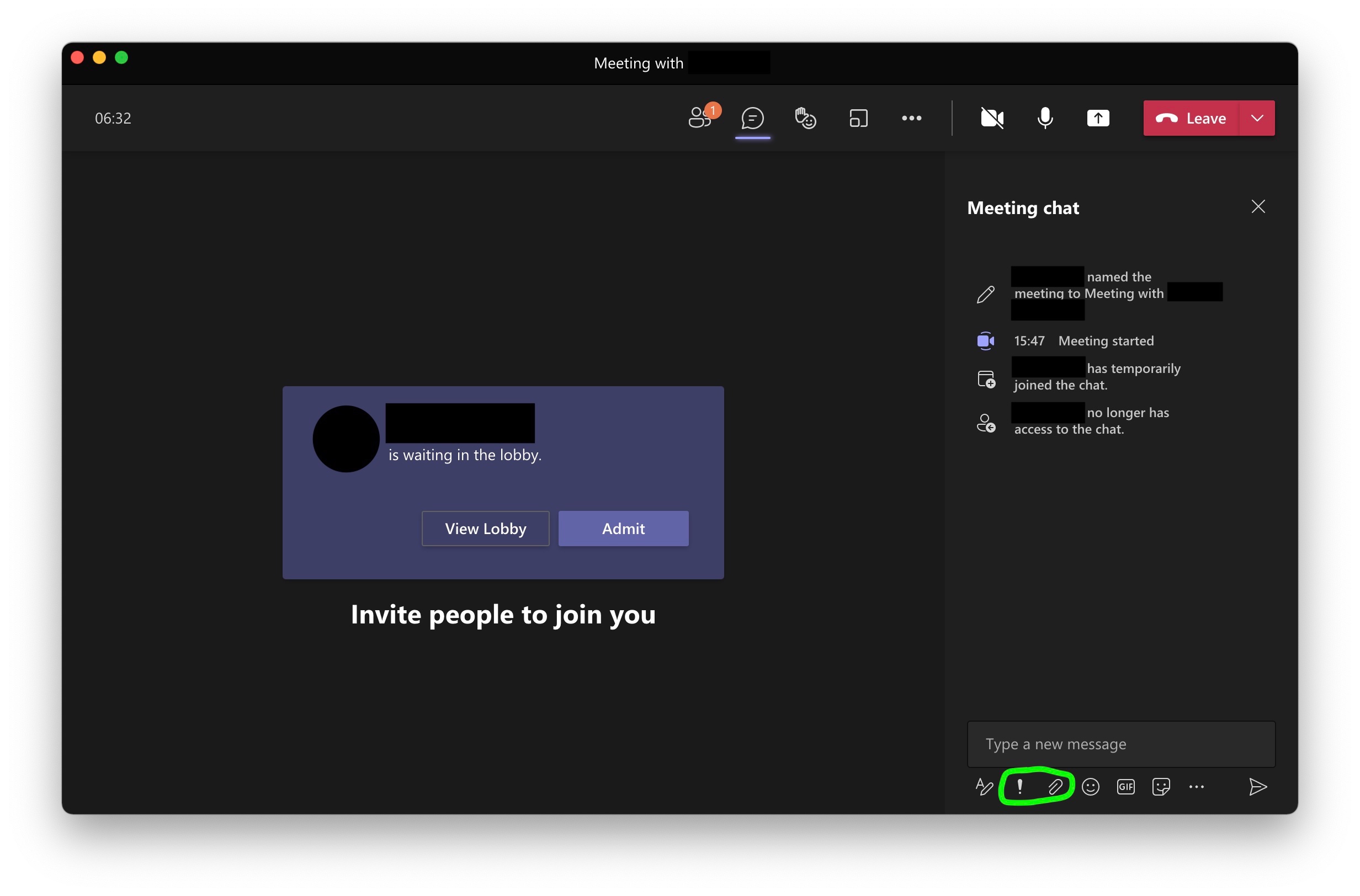Open the emoji picker
The height and width of the screenshot is (896, 1360).
[x=1091, y=787]
